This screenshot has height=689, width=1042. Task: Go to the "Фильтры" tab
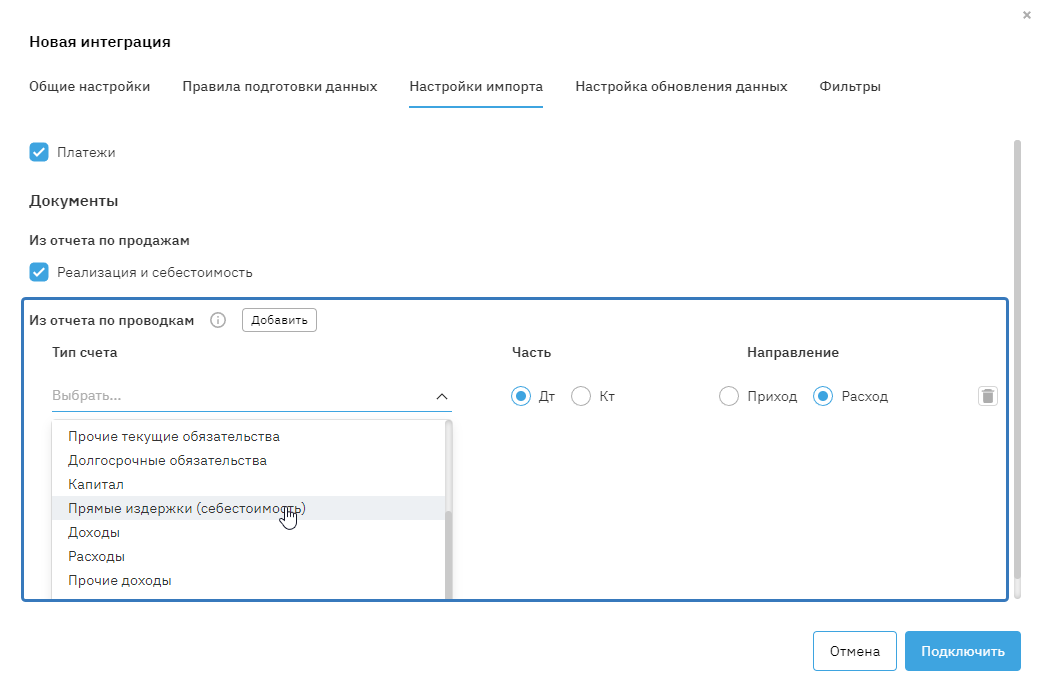point(850,86)
